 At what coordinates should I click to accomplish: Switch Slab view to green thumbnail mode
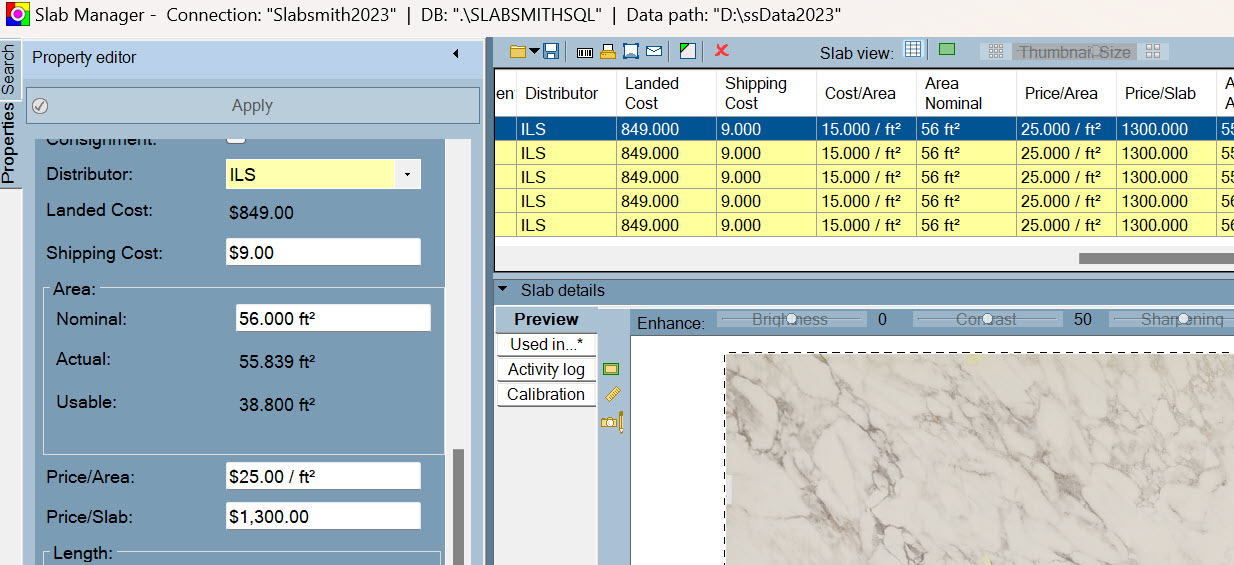pos(947,50)
